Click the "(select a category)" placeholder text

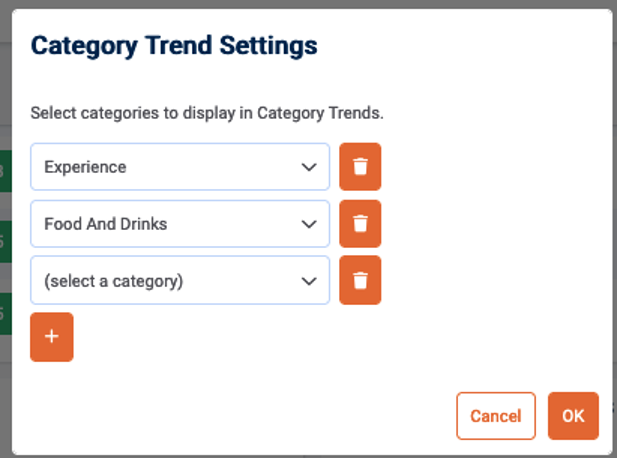[x=113, y=281]
